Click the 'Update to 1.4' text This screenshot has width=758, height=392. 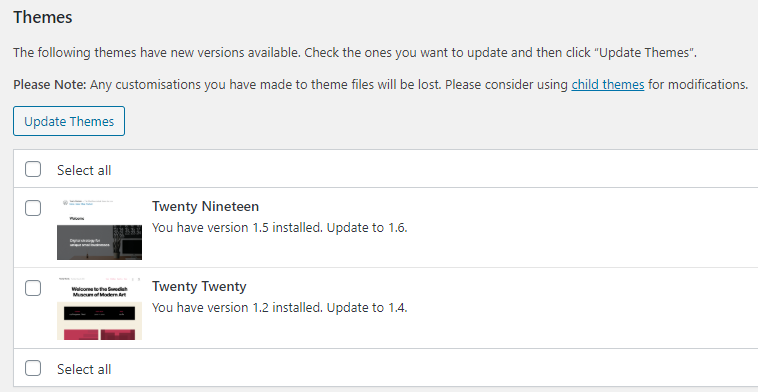pyautogui.click(x=367, y=307)
